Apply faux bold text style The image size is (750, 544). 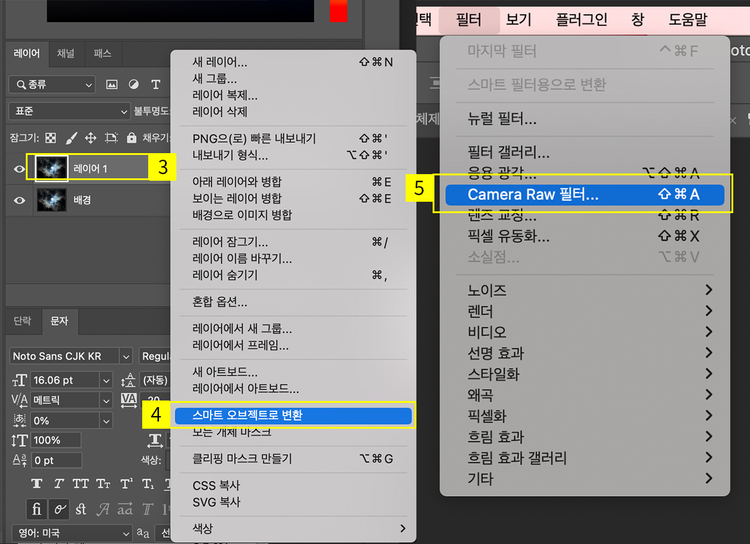[37, 484]
